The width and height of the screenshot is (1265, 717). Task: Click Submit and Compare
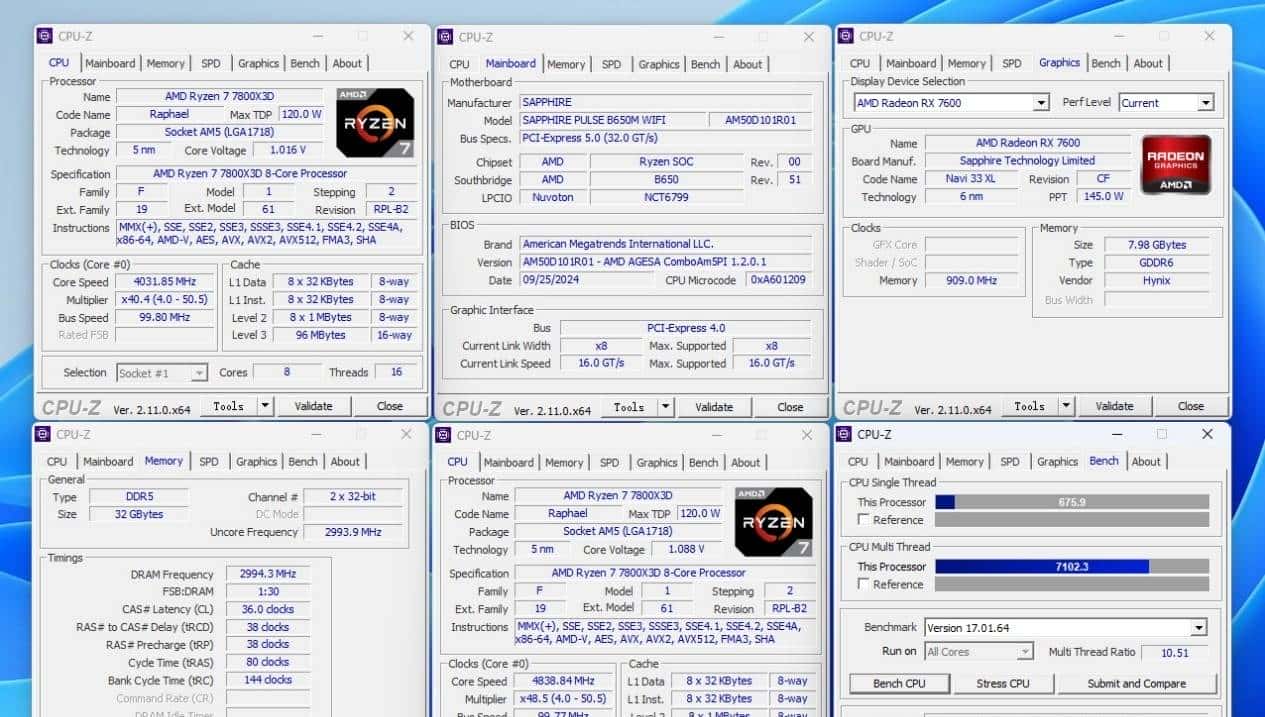(1138, 683)
